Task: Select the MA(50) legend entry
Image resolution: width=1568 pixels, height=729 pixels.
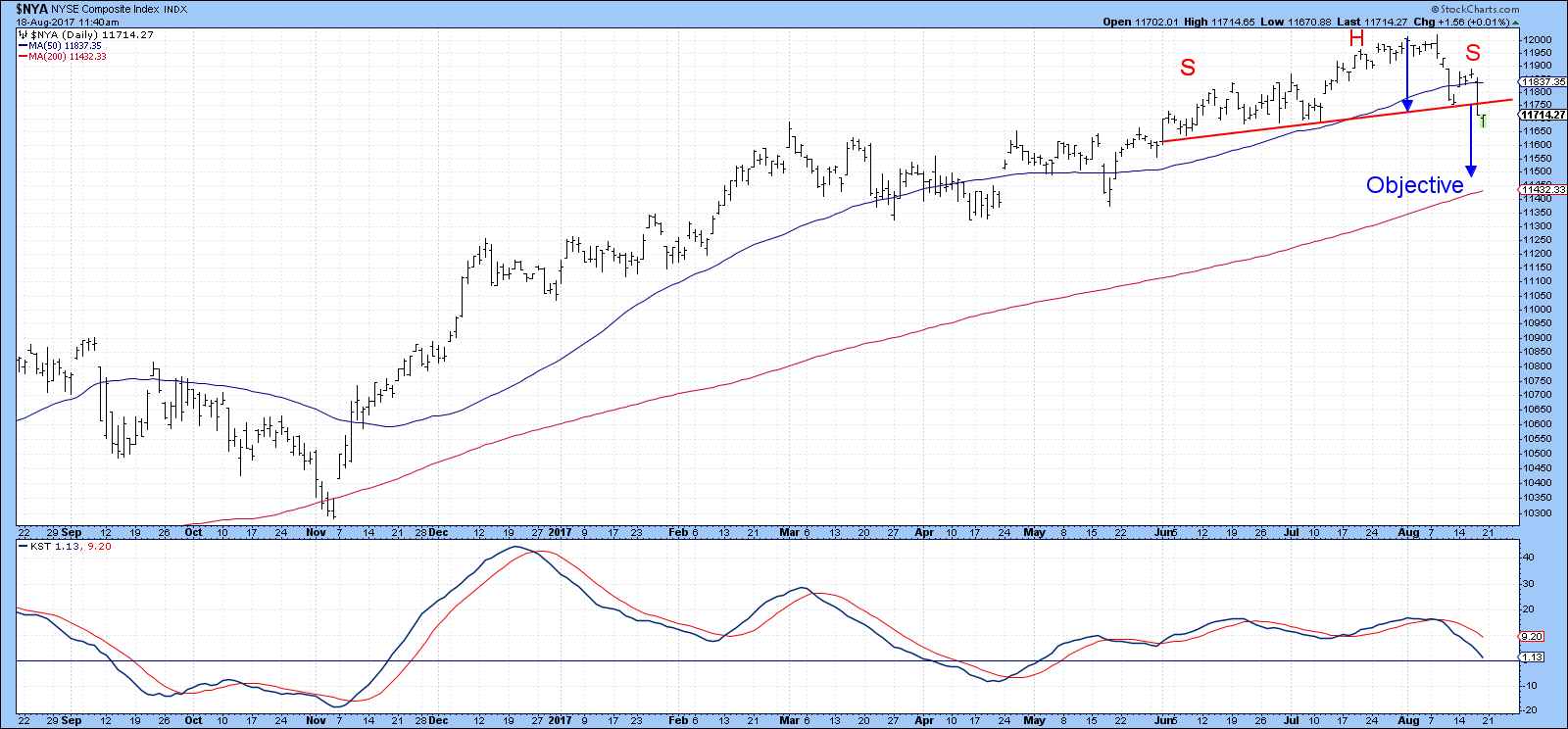Action: pyautogui.click(x=61, y=46)
